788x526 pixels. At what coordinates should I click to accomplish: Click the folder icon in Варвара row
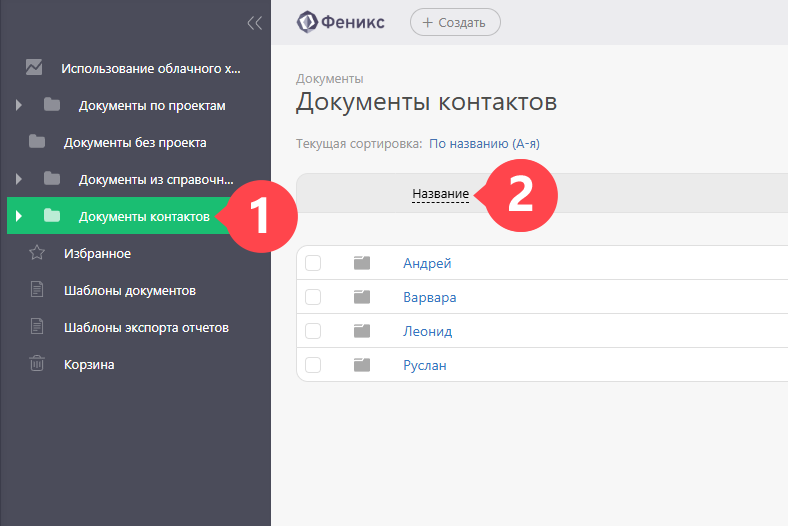tap(362, 297)
